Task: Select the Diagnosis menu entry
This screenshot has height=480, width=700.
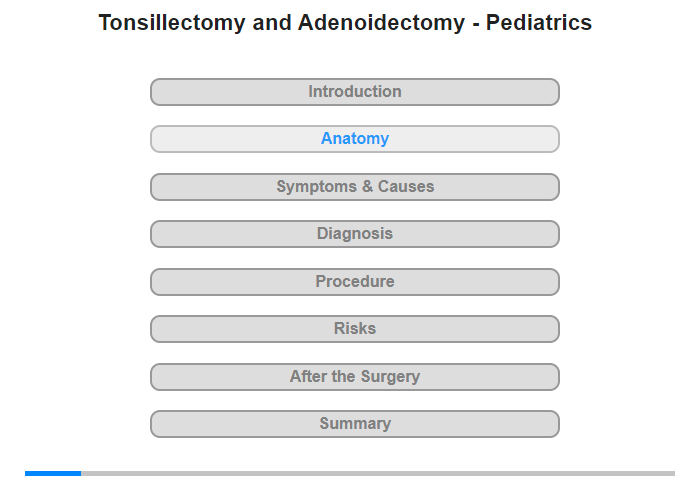Action: (355, 234)
